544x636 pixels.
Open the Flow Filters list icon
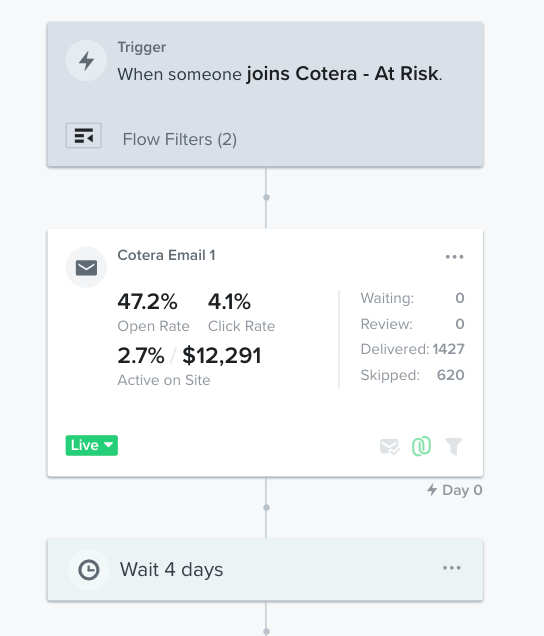tap(84, 135)
